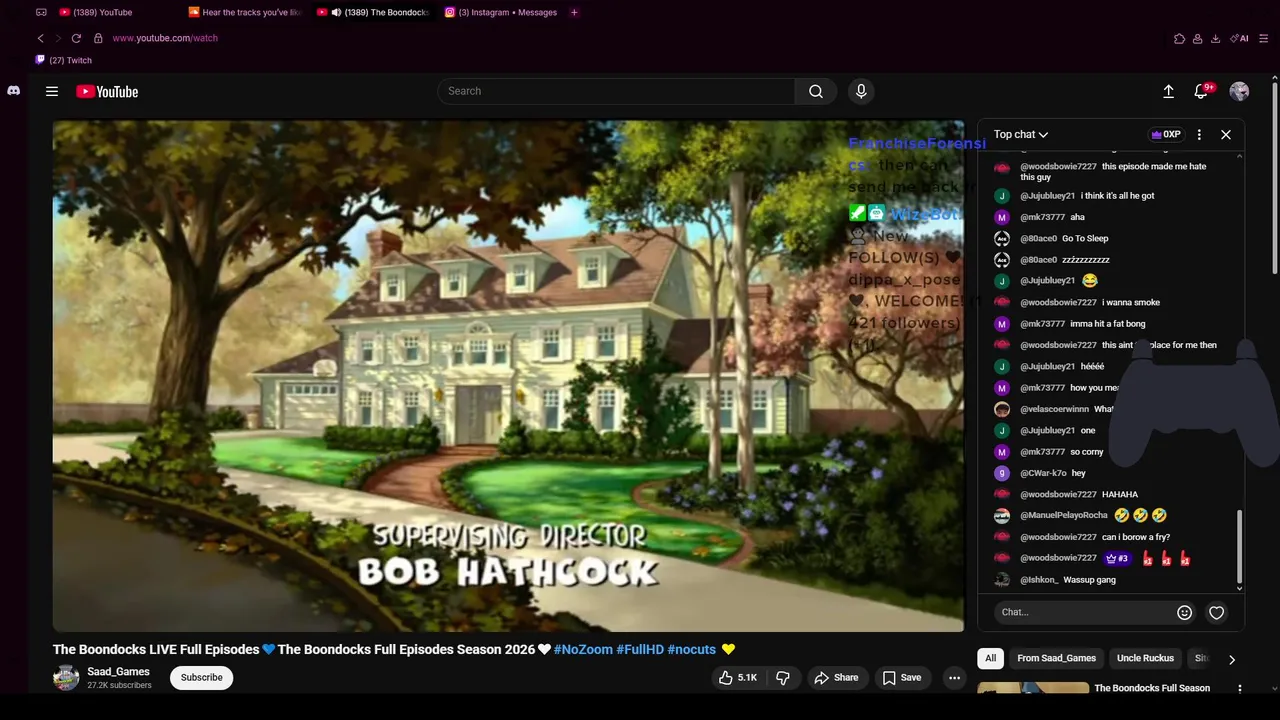Open the account avatar menu

[x=1239, y=91]
